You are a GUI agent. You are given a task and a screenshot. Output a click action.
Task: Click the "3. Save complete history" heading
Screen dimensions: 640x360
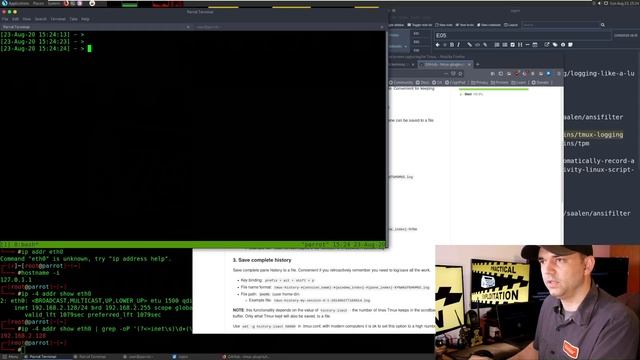262,260
